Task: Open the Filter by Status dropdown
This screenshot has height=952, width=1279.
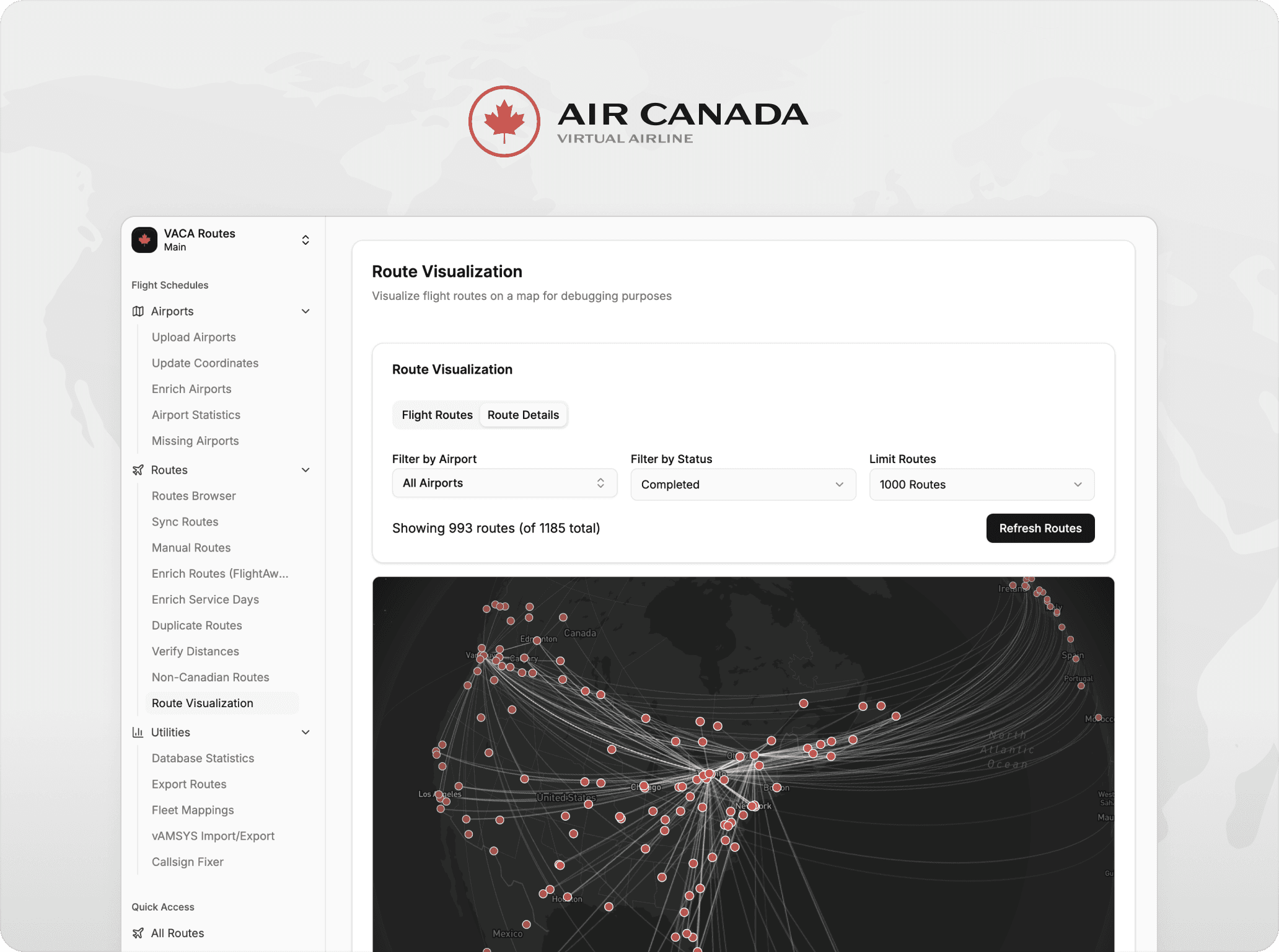Action: 744,485
